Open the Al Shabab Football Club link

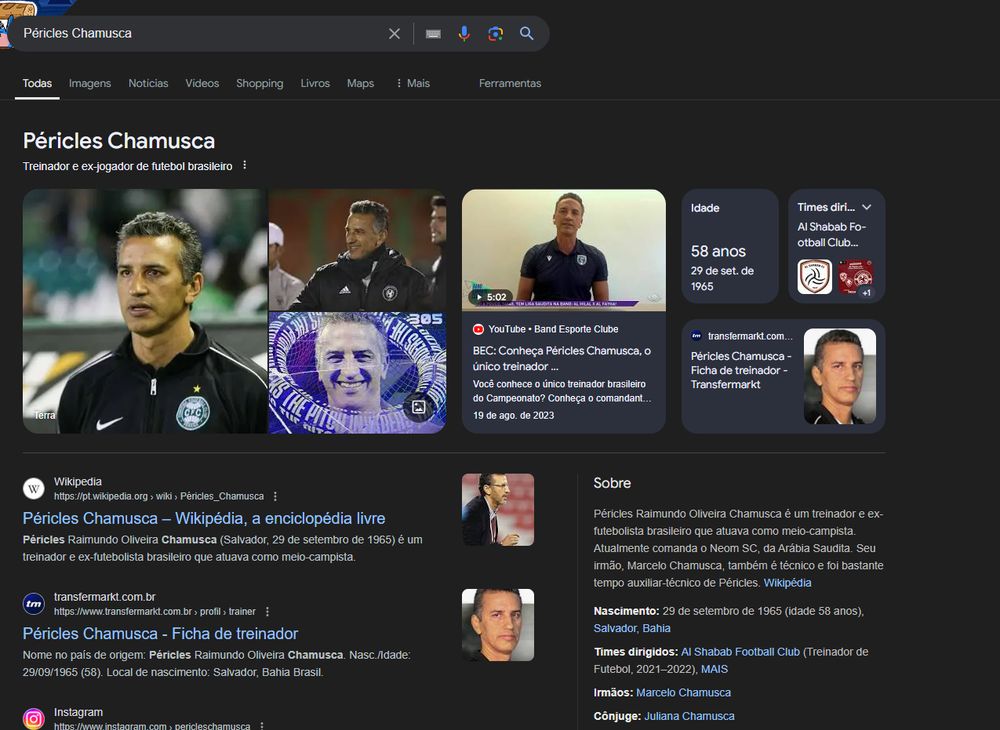(x=740, y=652)
